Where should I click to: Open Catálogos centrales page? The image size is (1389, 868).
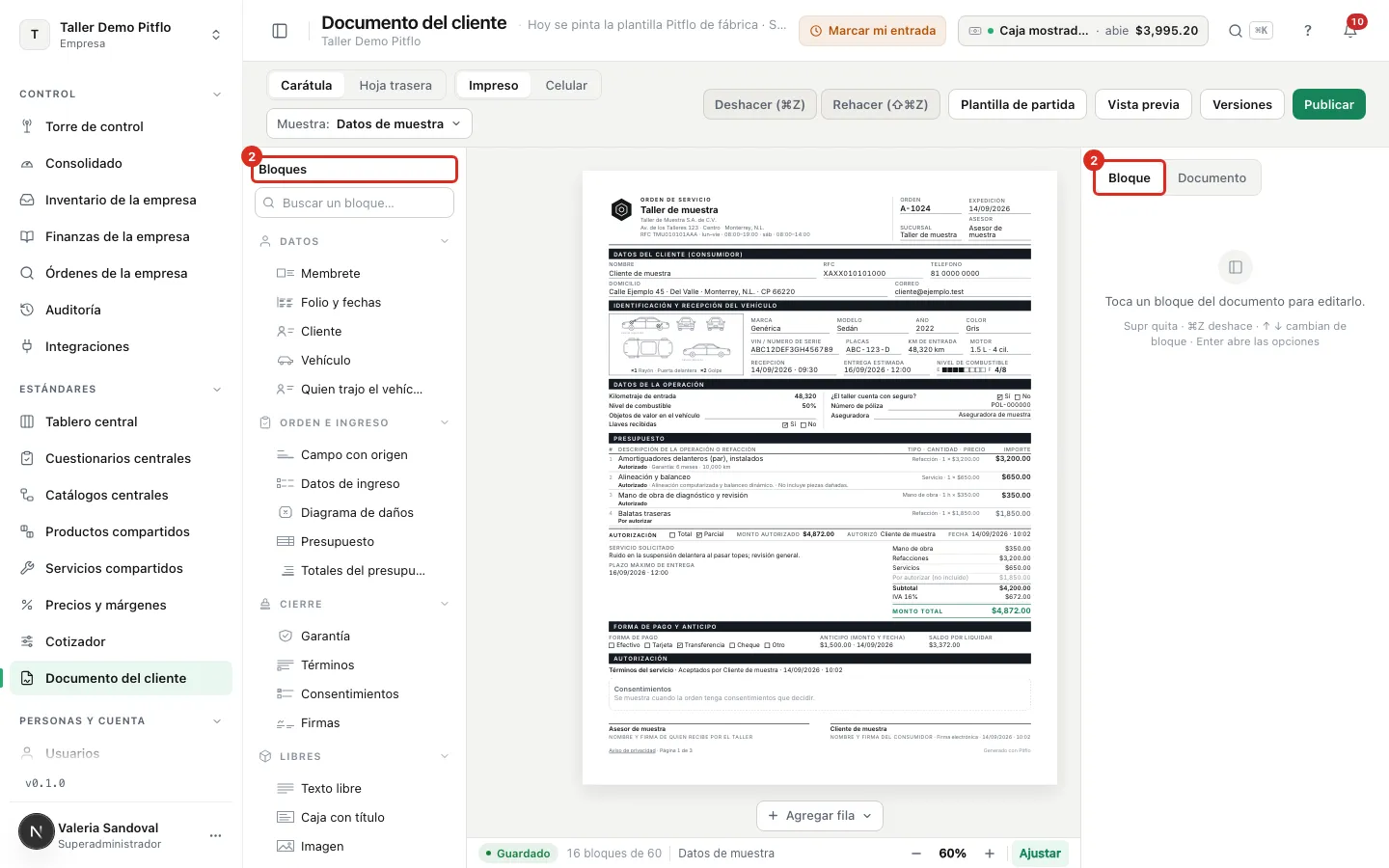click(122, 495)
